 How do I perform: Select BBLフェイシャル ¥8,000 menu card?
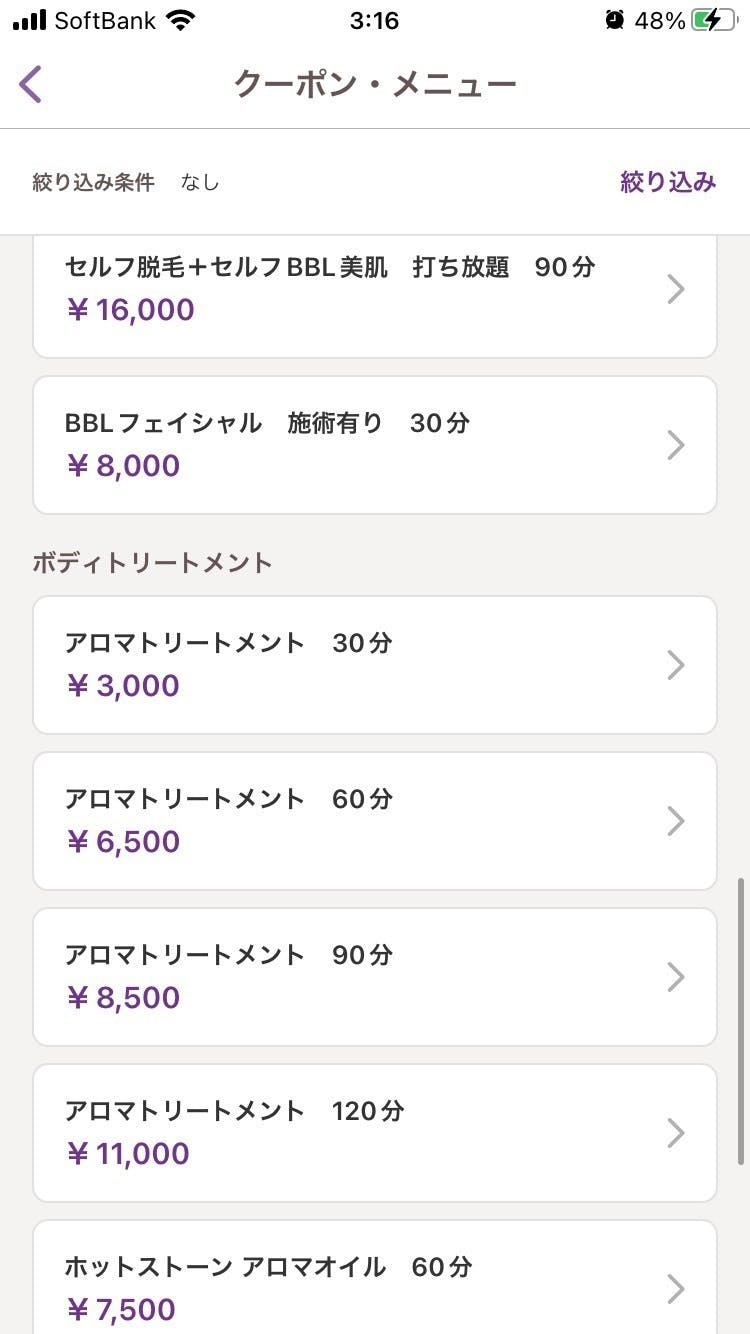point(375,445)
